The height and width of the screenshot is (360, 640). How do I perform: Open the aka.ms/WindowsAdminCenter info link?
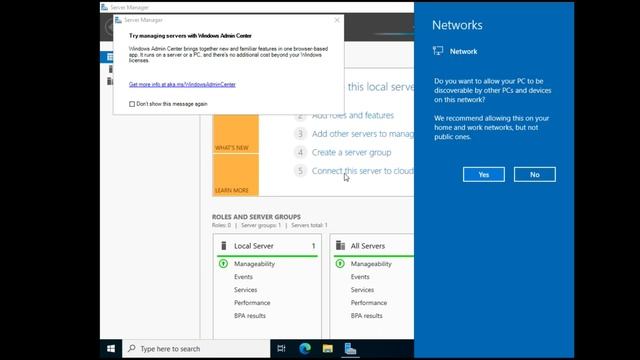pyautogui.click(x=182, y=84)
